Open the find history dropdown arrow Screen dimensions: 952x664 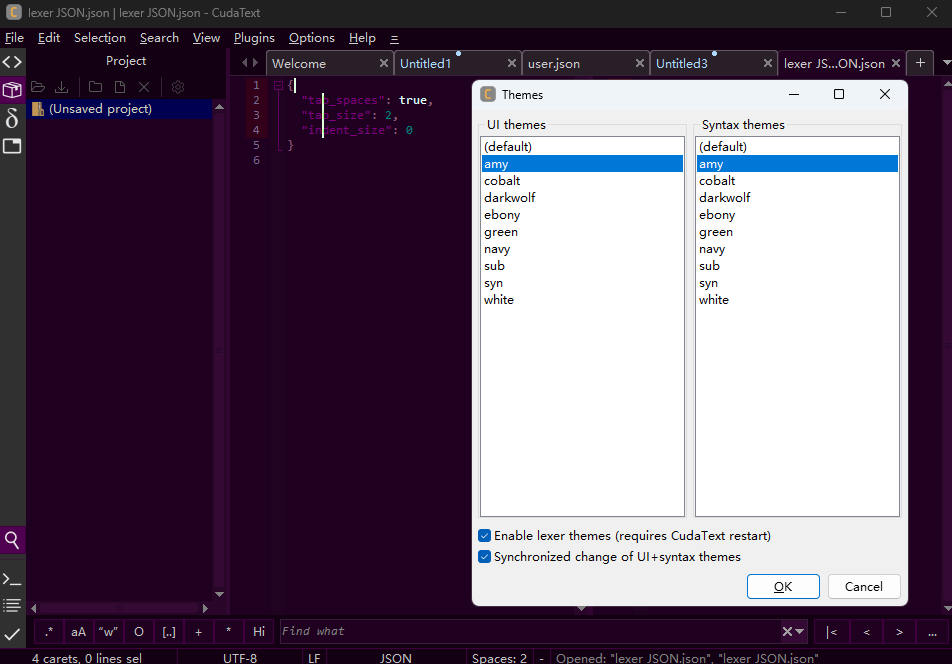pyautogui.click(x=800, y=632)
